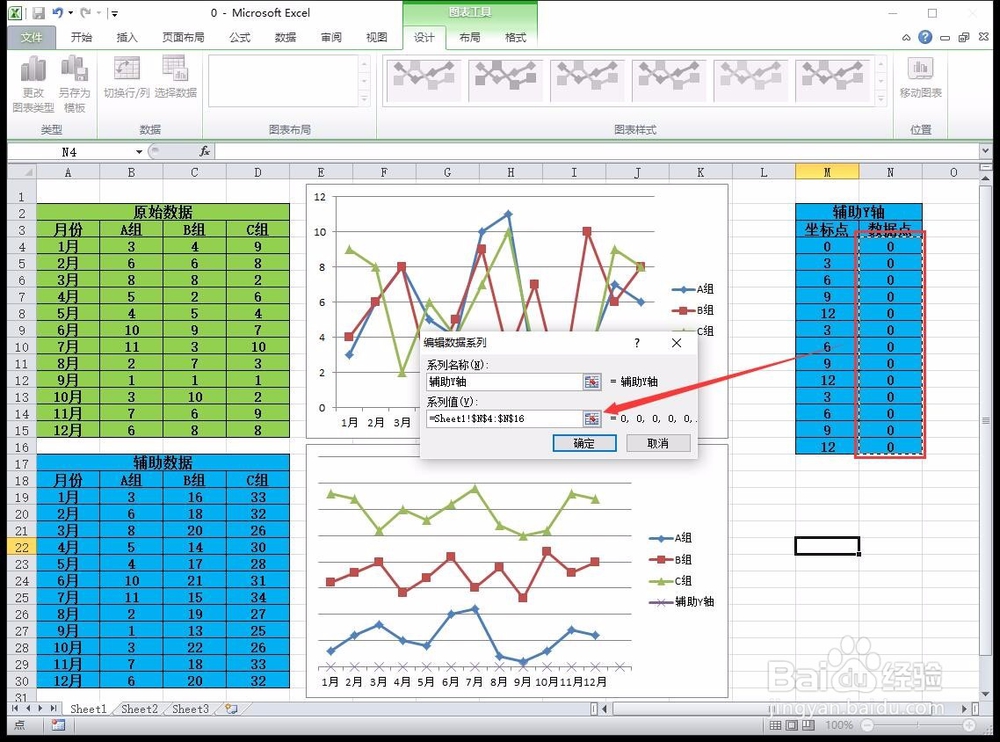The image size is (1000, 742).
Task: Switch to chart tools 格式 tab
Action: click(515, 38)
